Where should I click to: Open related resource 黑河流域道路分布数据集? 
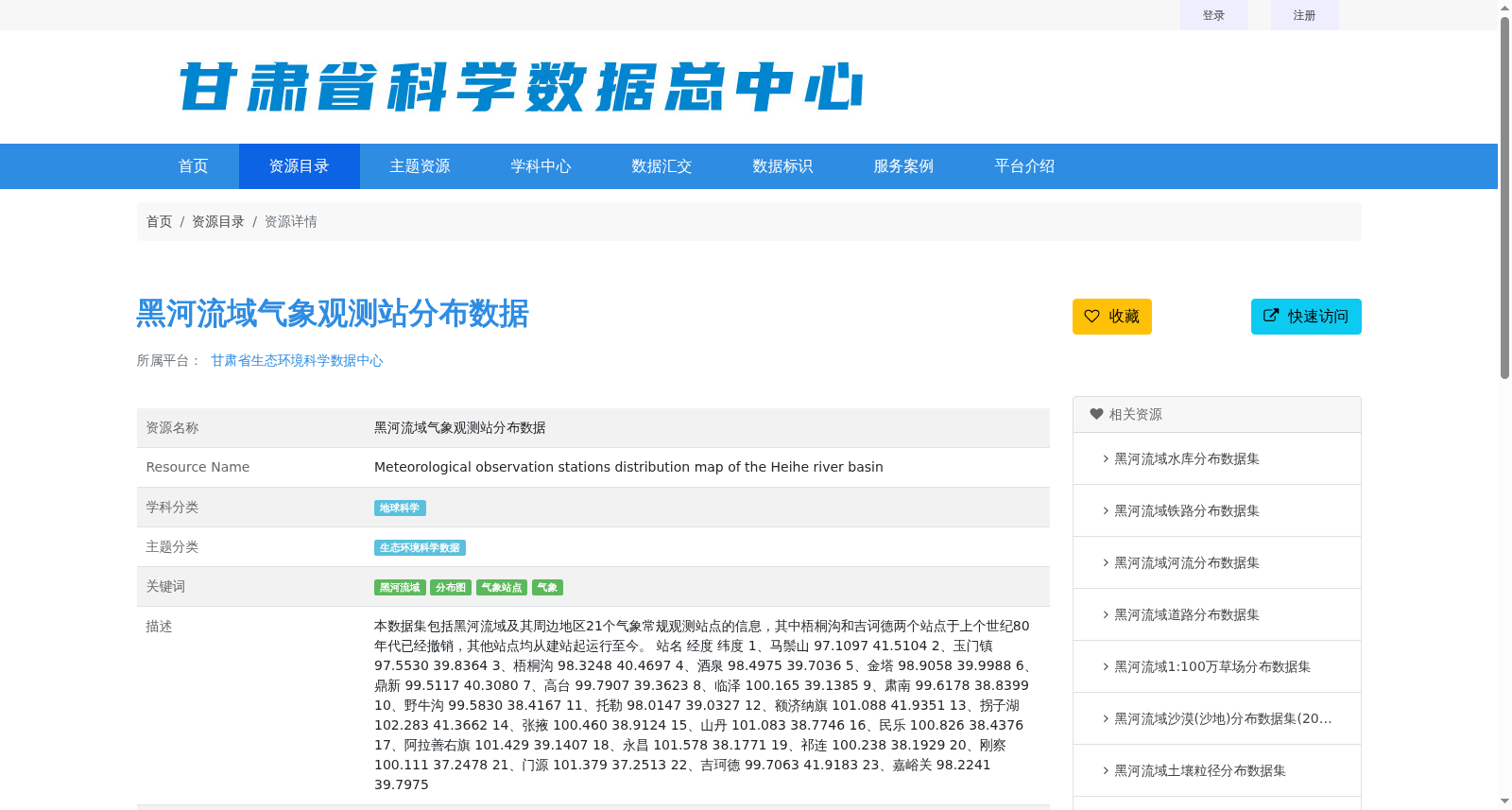[x=1187, y=614]
